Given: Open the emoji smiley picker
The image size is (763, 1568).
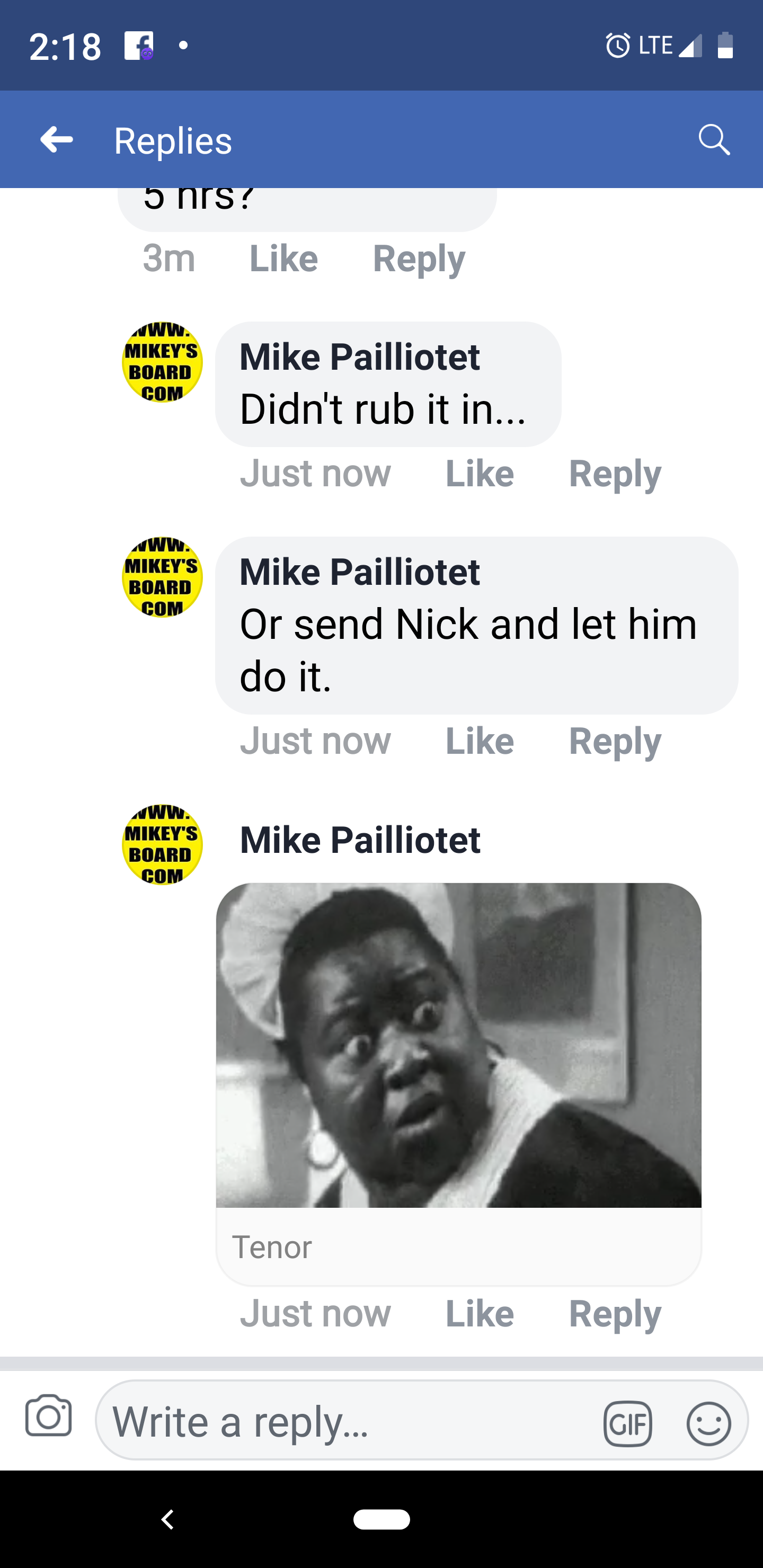Looking at the screenshot, I should [709, 1424].
